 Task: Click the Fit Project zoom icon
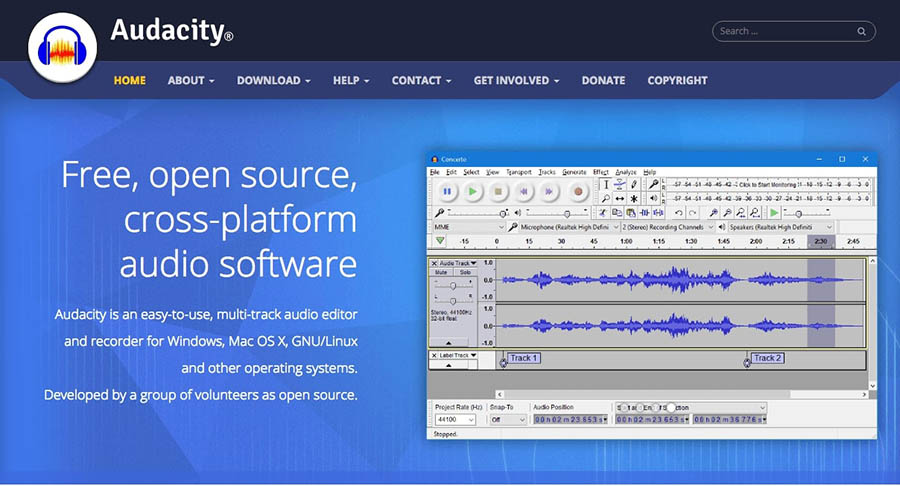coord(755,213)
